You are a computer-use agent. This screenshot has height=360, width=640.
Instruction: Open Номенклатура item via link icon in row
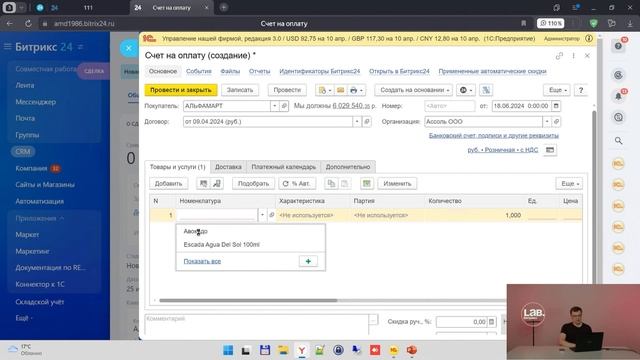[x=271, y=215]
